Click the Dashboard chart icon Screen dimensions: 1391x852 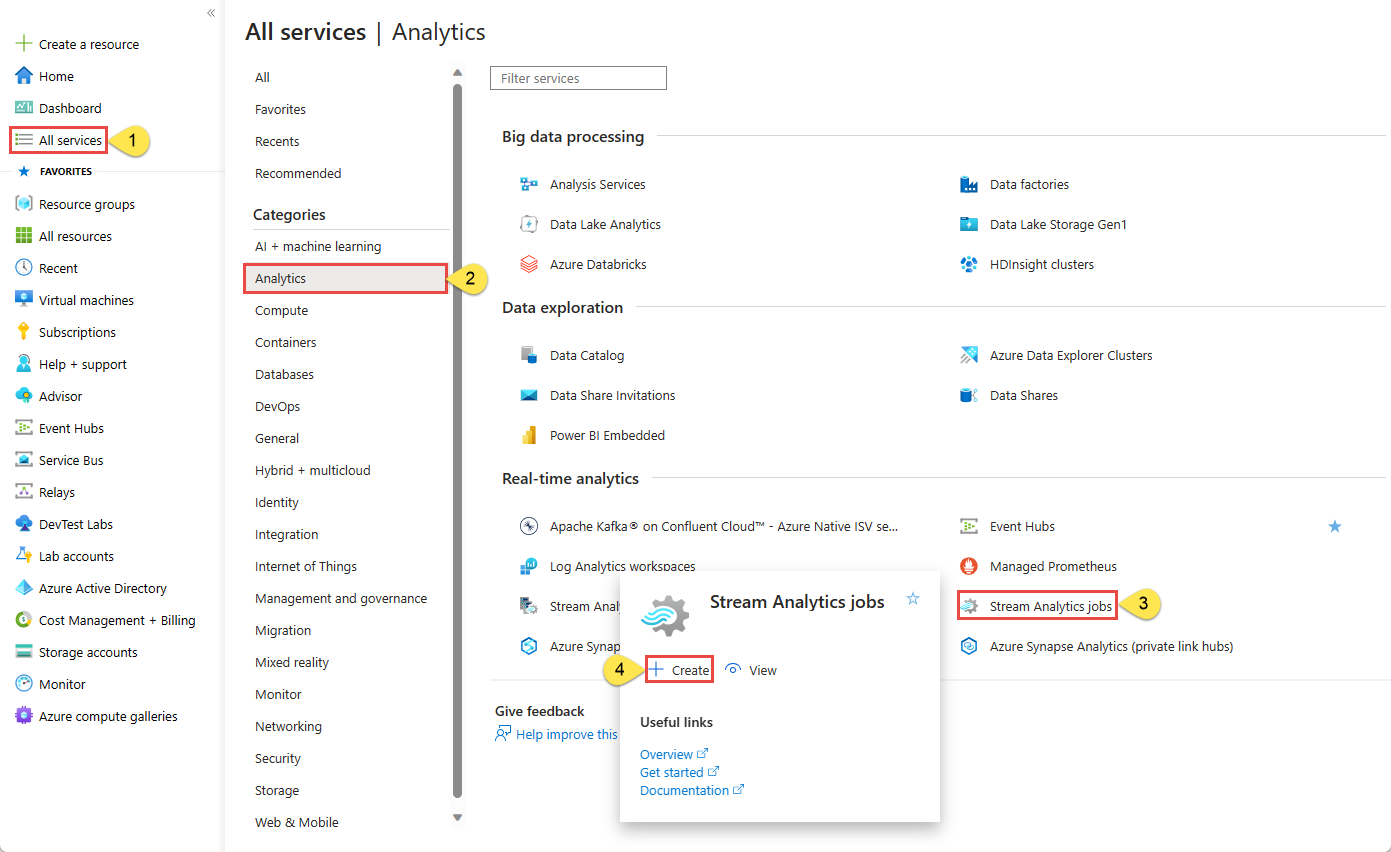coord(24,108)
